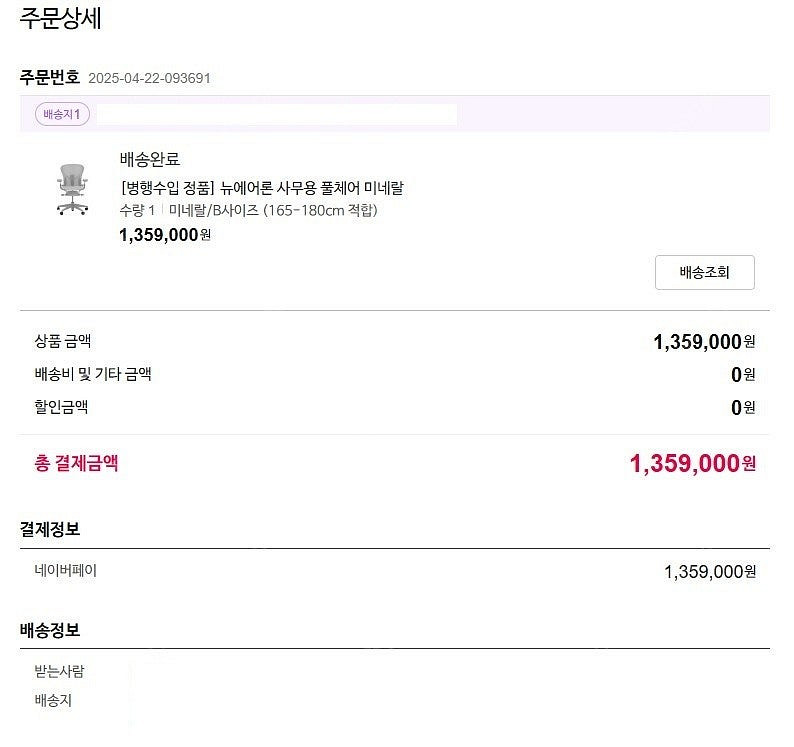
Task: Click the 수량 1 미네랄/B사이즈 option text
Action: [247, 210]
